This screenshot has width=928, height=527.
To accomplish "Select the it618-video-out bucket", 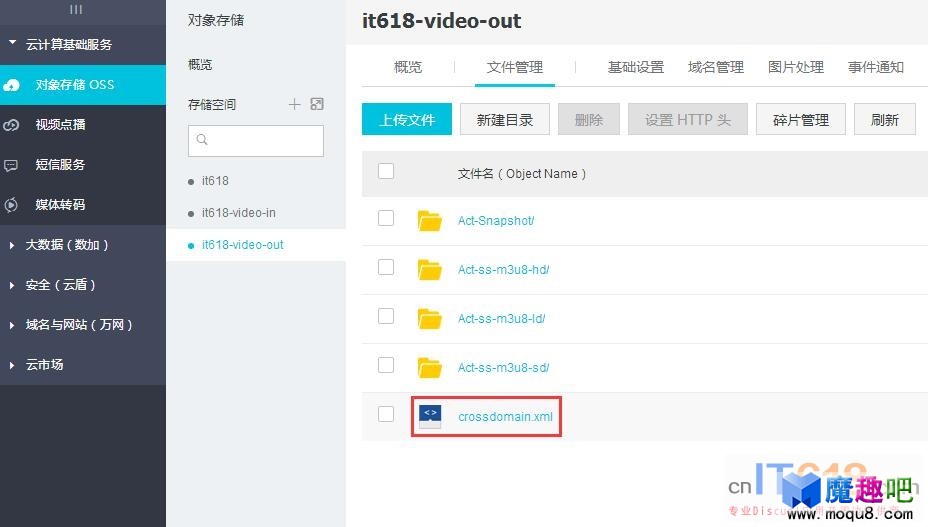I will tap(243, 245).
